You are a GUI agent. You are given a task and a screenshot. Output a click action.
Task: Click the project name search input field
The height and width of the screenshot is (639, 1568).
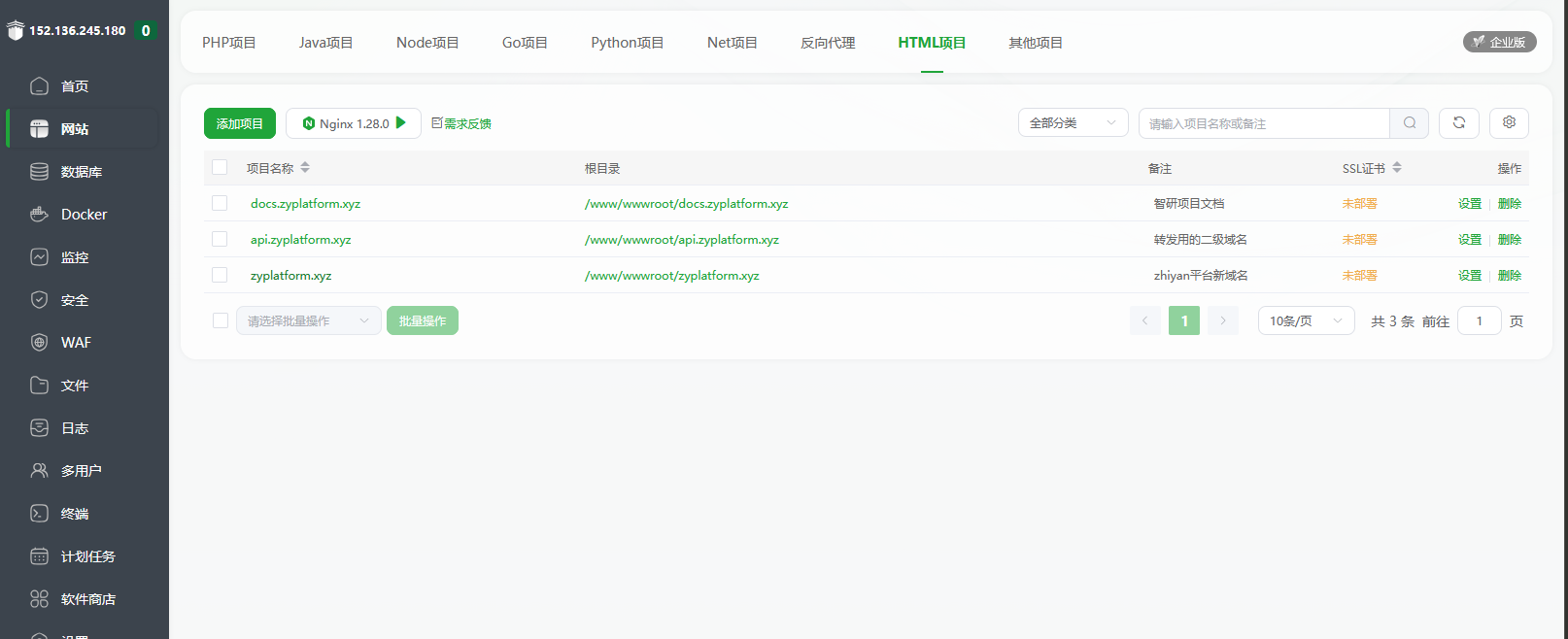coord(1263,123)
